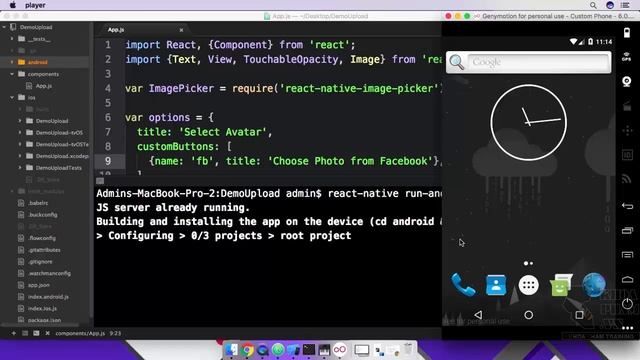This screenshot has height=360, width=640.
Task: Open the .watchmanconfig file
Action: point(49,273)
